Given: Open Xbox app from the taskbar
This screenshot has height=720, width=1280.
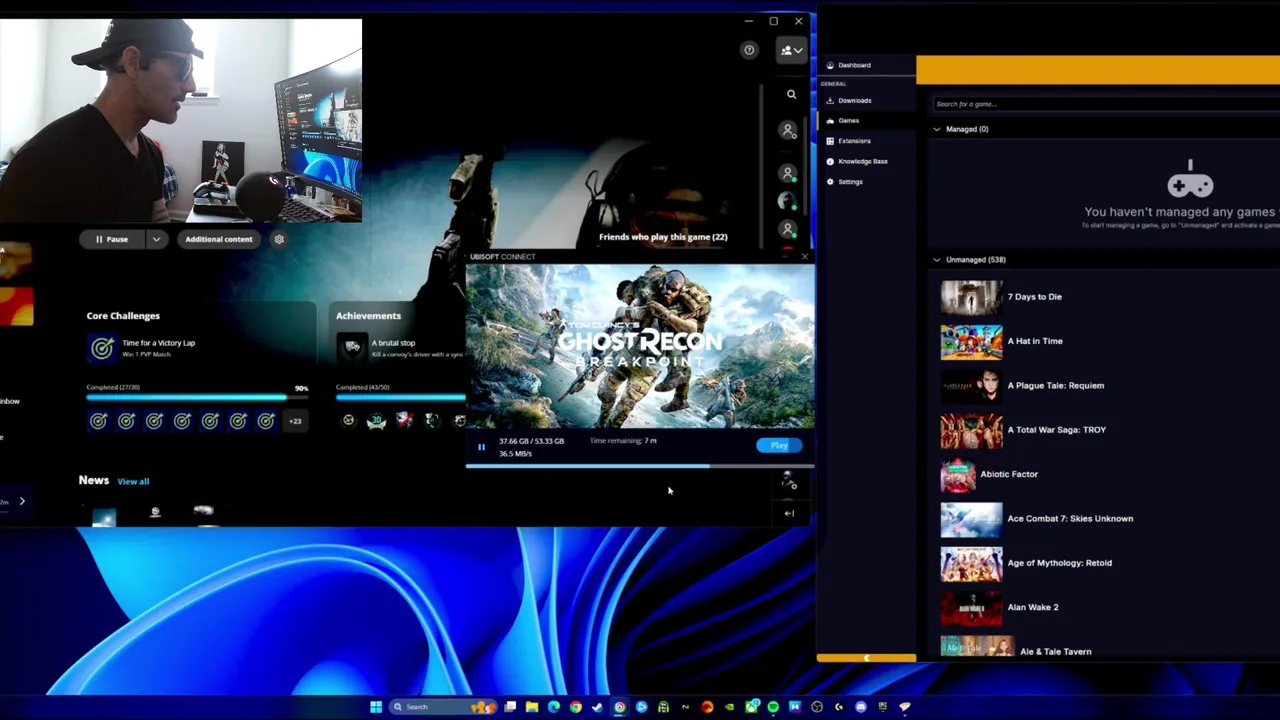Looking at the screenshot, I should (751, 707).
